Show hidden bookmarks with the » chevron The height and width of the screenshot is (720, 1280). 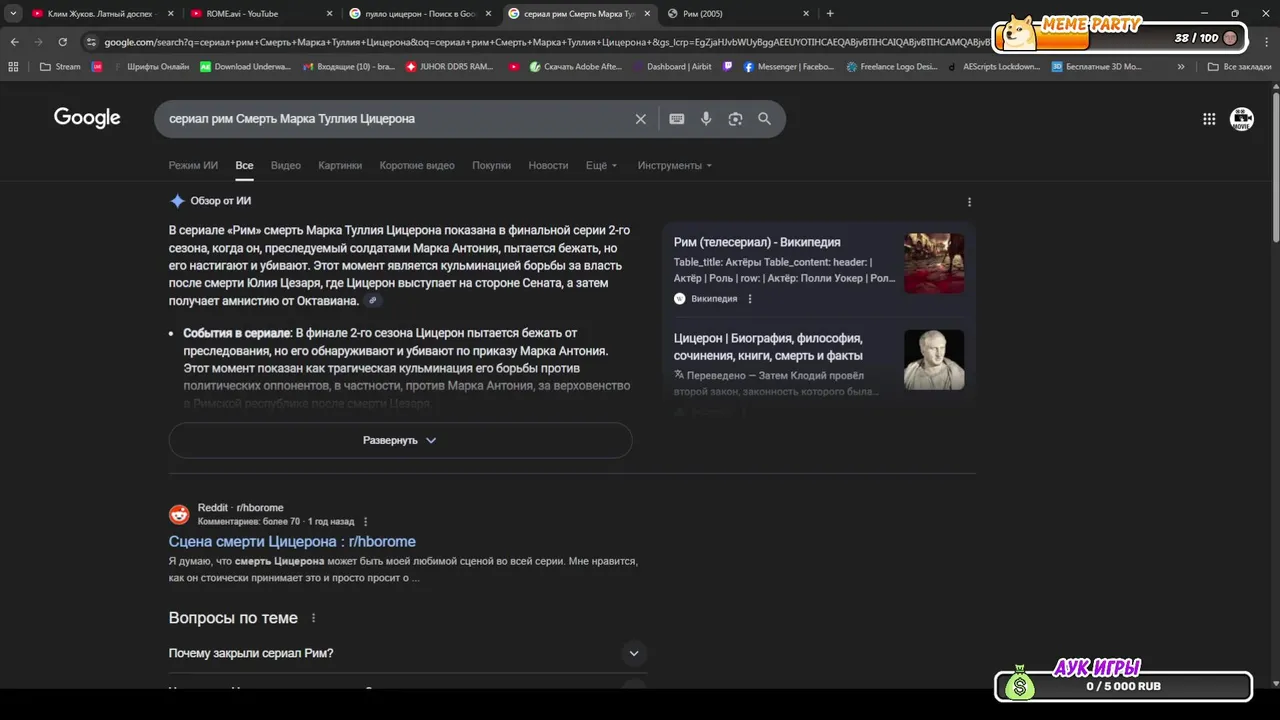tap(1181, 67)
